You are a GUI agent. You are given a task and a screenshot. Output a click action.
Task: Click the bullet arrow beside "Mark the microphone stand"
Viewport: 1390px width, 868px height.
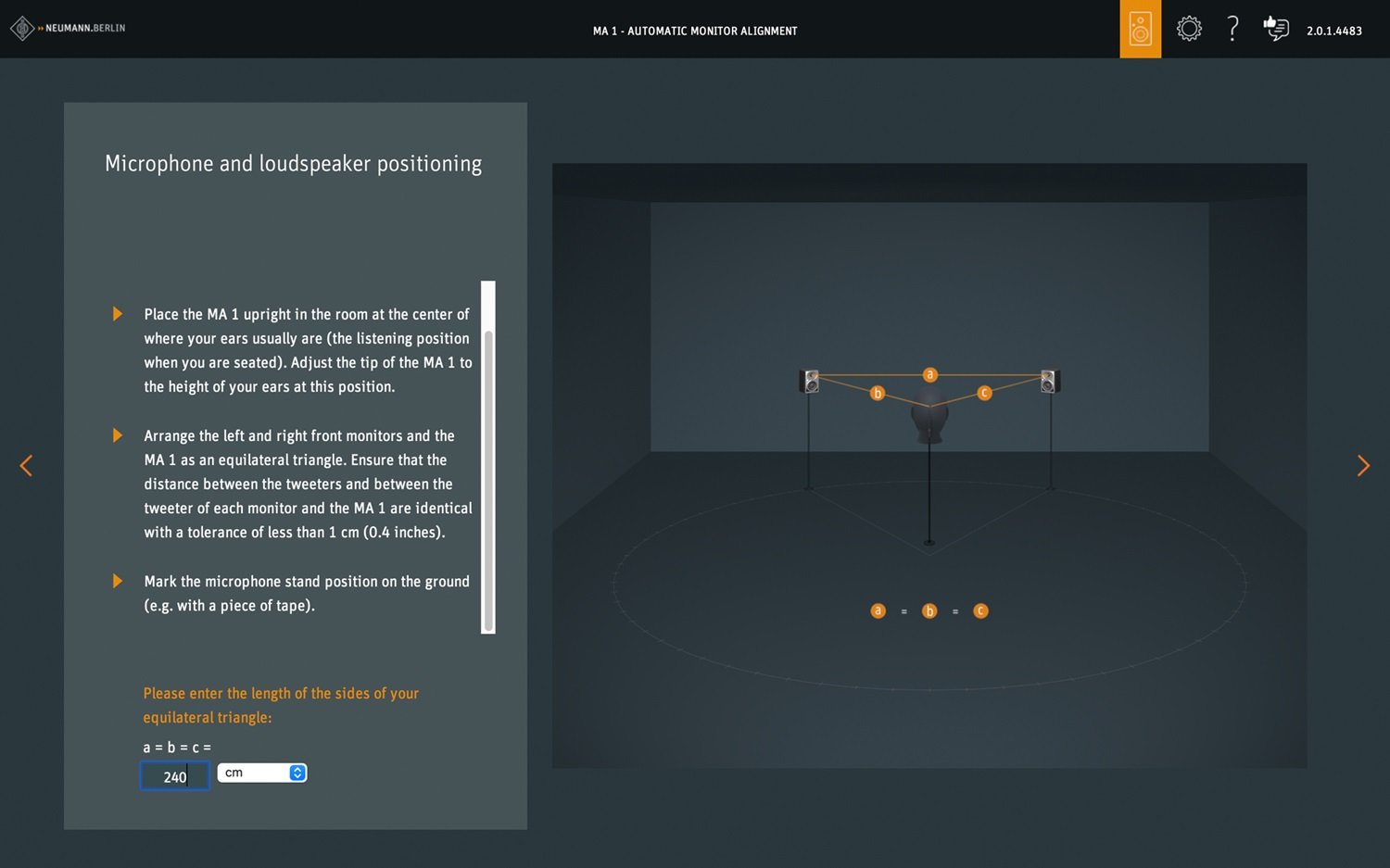pos(118,581)
